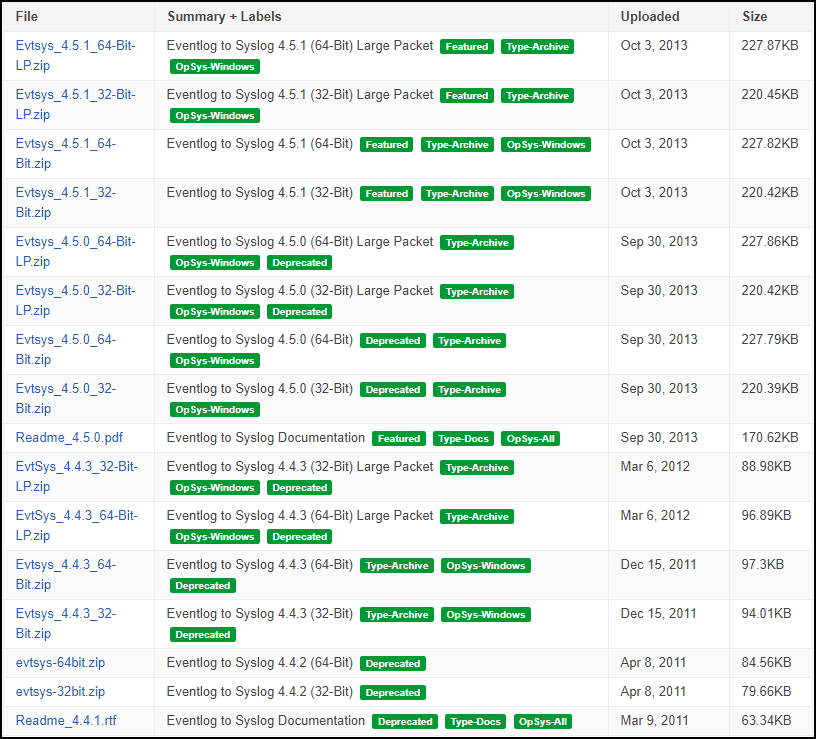
Task: Select size value 97.3KB
Action: [x=762, y=565]
